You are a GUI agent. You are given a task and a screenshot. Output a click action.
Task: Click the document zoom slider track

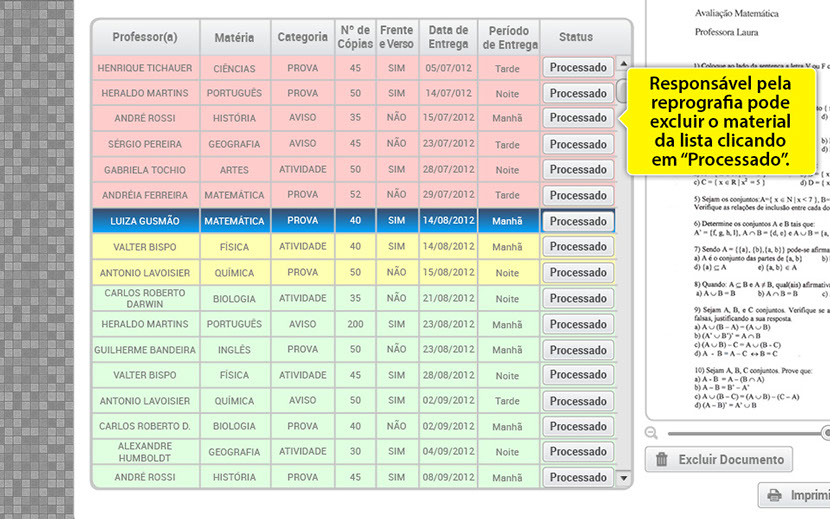740,432
